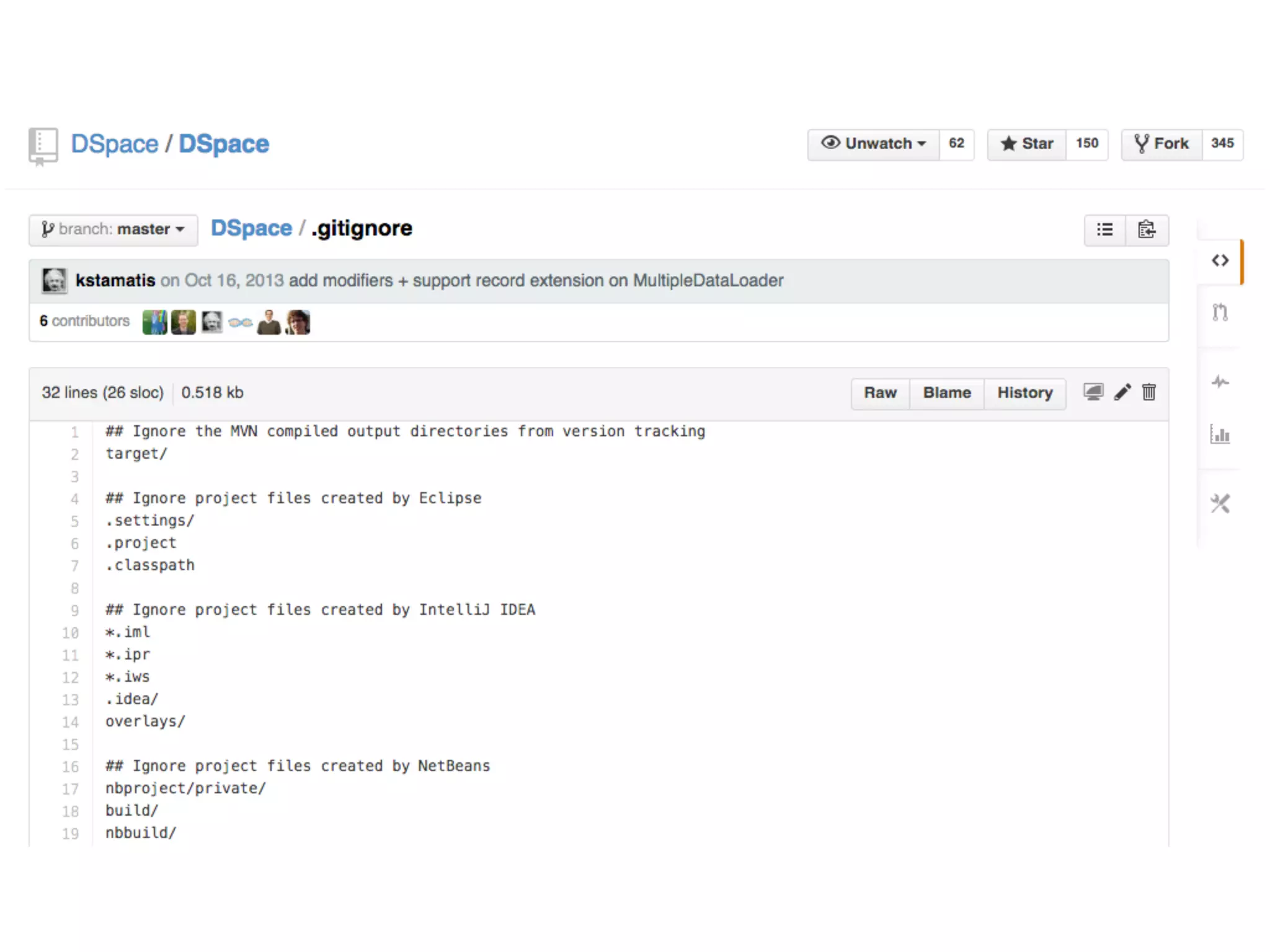
Task: Select the Code sidebar tab
Action: [1220, 261]
